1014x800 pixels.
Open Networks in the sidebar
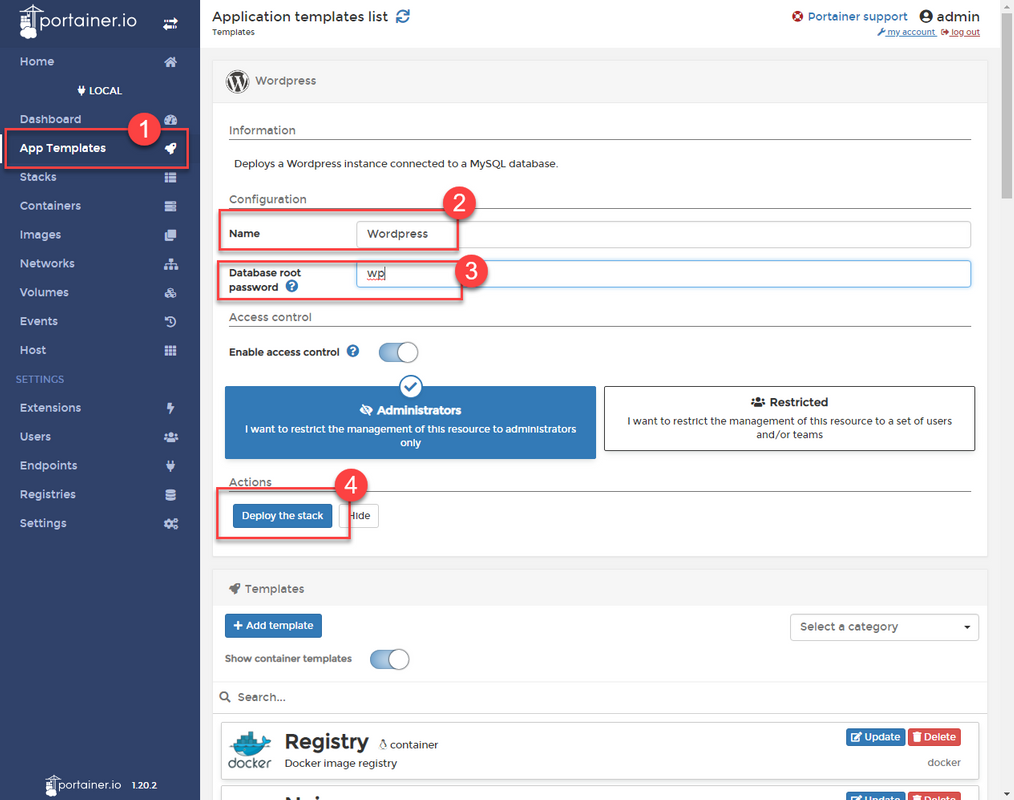pyautogui.click(x=47, y=263)
